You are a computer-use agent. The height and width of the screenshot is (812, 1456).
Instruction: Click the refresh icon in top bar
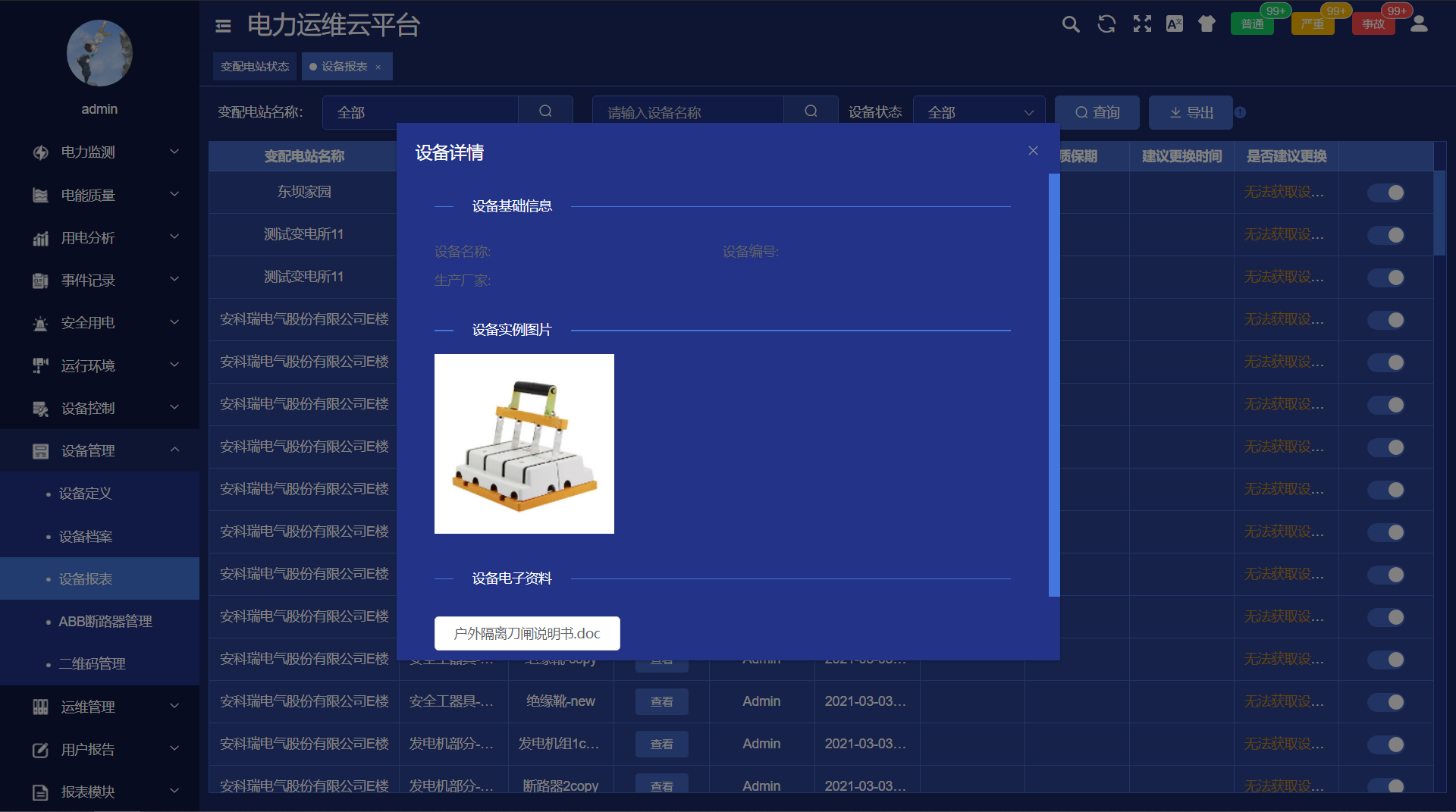1106,24
